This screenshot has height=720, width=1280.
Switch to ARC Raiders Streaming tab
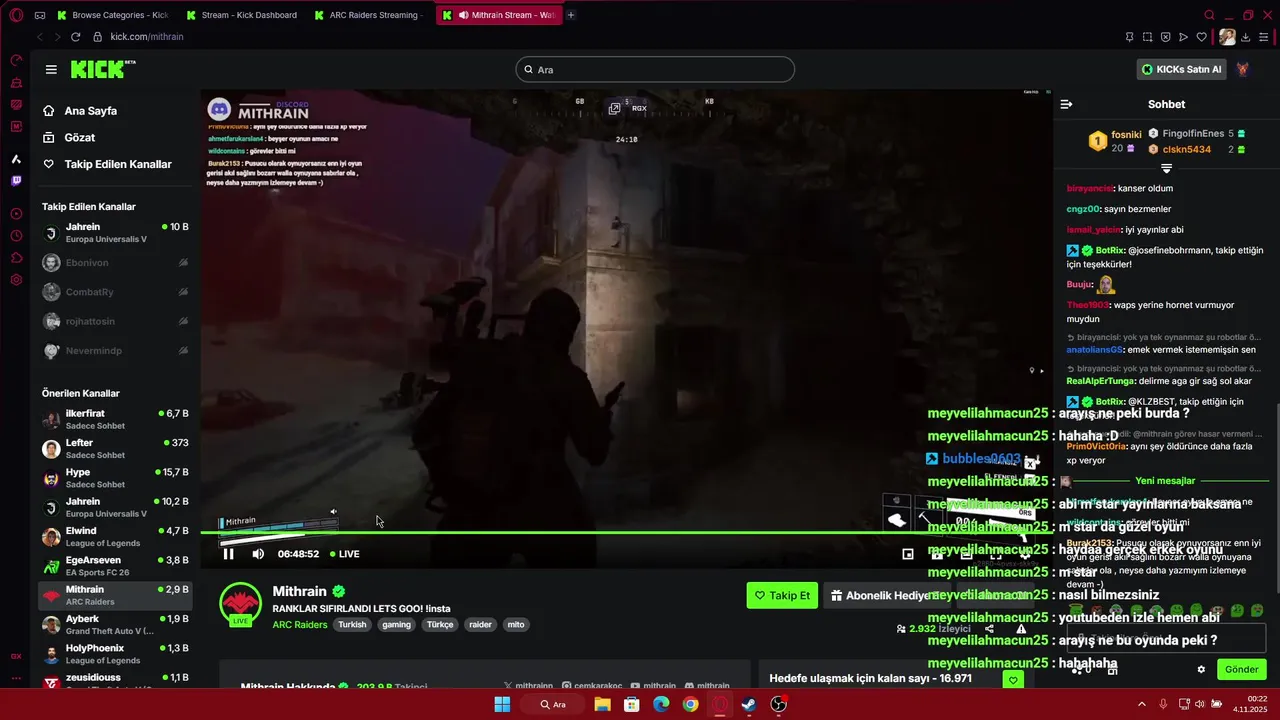[369, 15]
